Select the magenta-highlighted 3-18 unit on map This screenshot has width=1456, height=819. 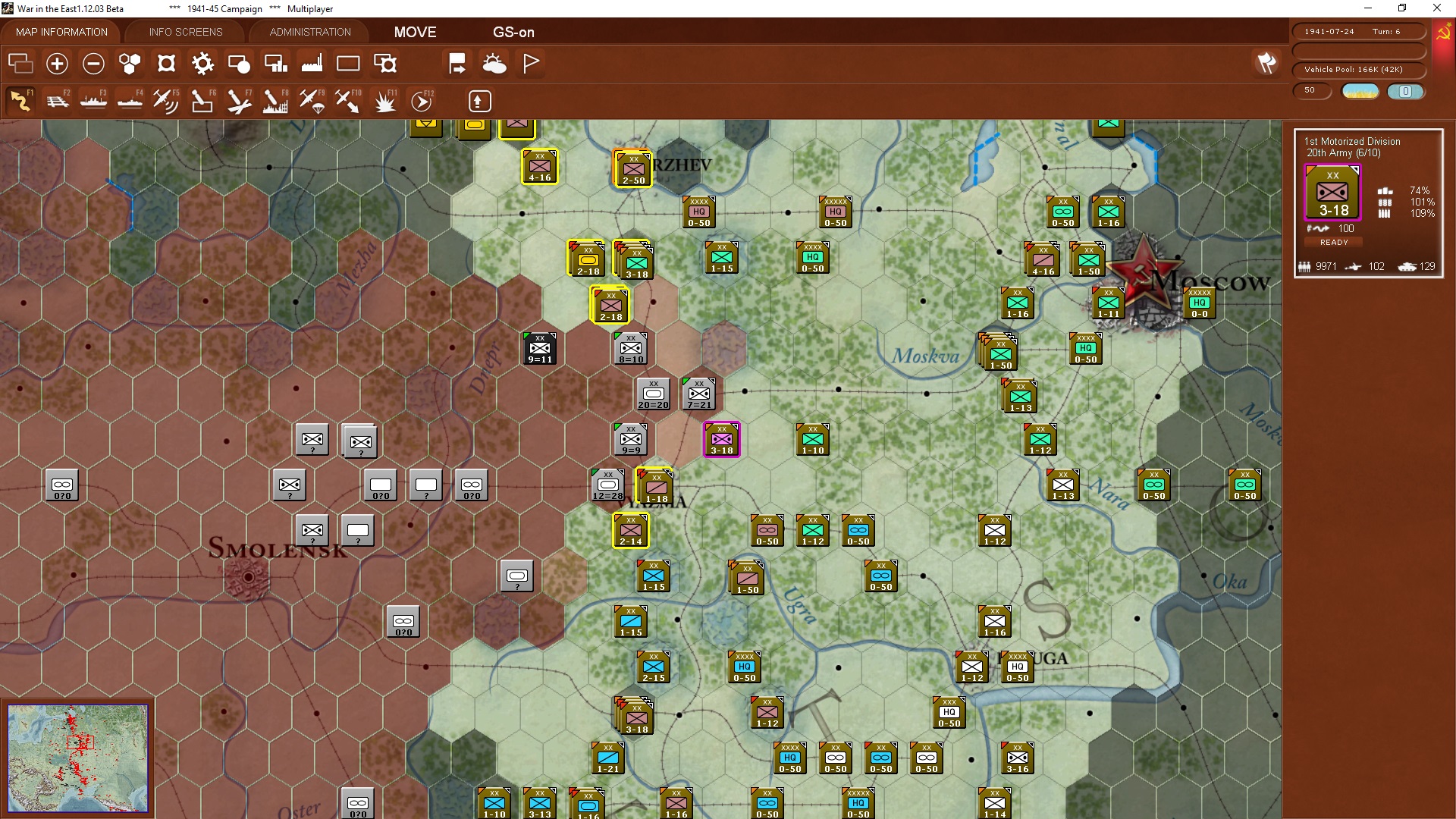[721, 439]
